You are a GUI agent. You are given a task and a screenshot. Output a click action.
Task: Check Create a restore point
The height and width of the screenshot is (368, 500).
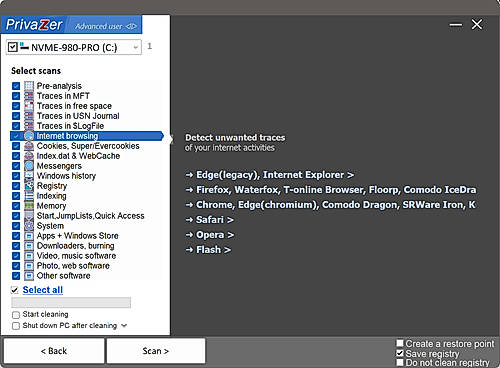(400, 343)
